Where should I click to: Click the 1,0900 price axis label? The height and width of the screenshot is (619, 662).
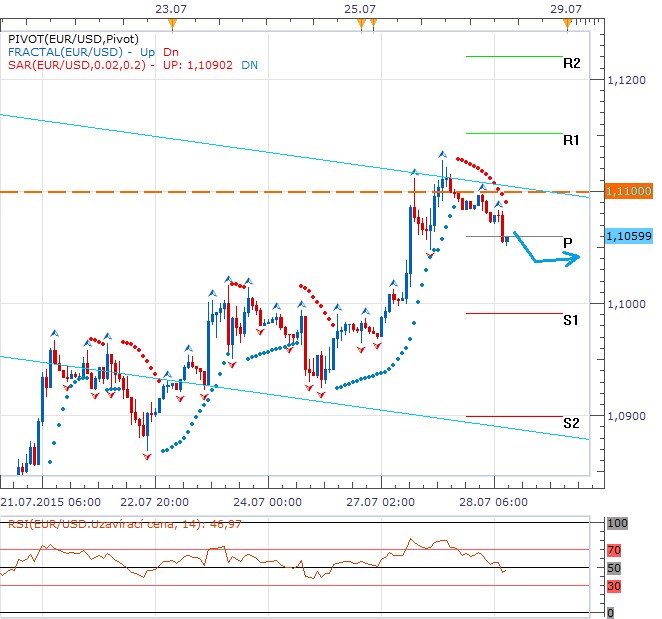[626, 416]
